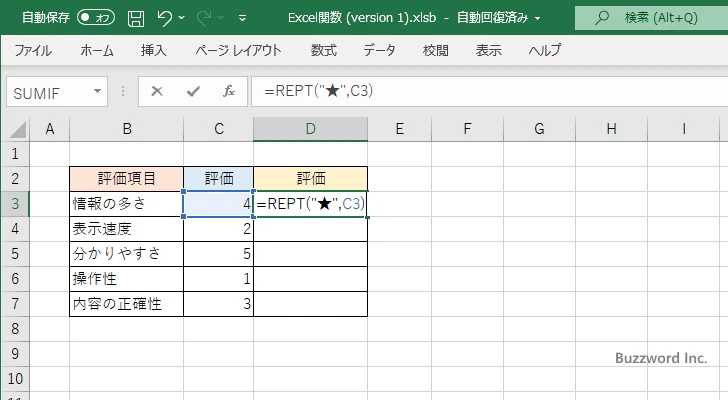The height and width of the screenshot is (400, 728).
Task: Select column C header
Action: click(219, 129)
